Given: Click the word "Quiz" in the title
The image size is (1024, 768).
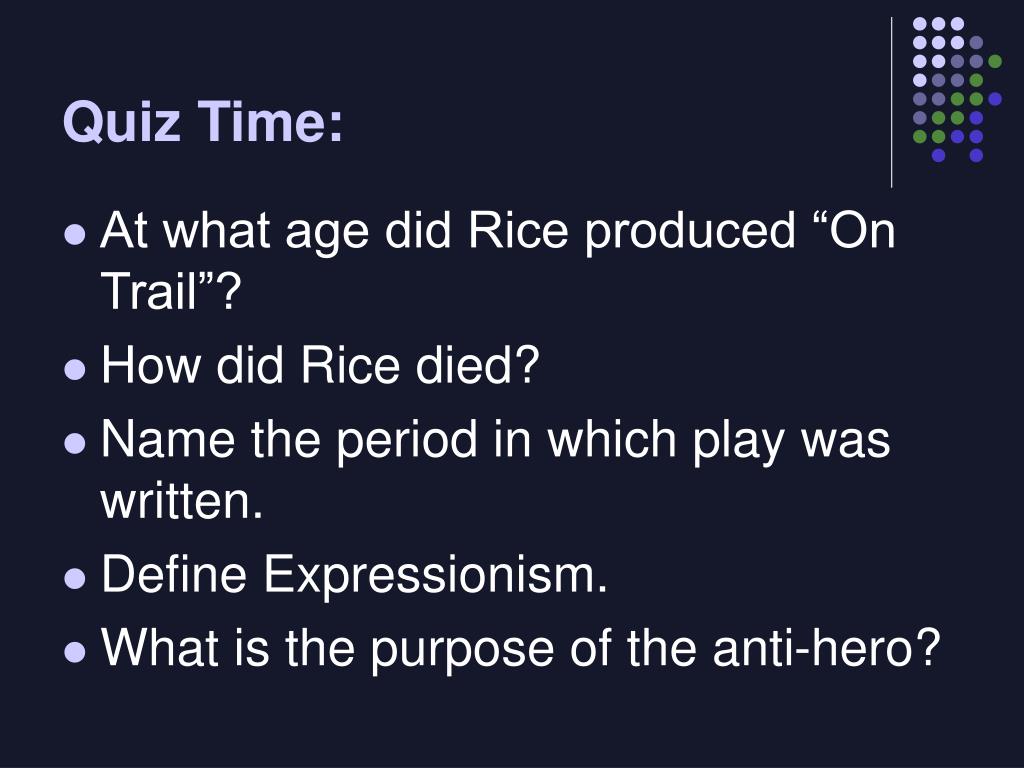Looking at the screenshot, I should pos(121,122).
